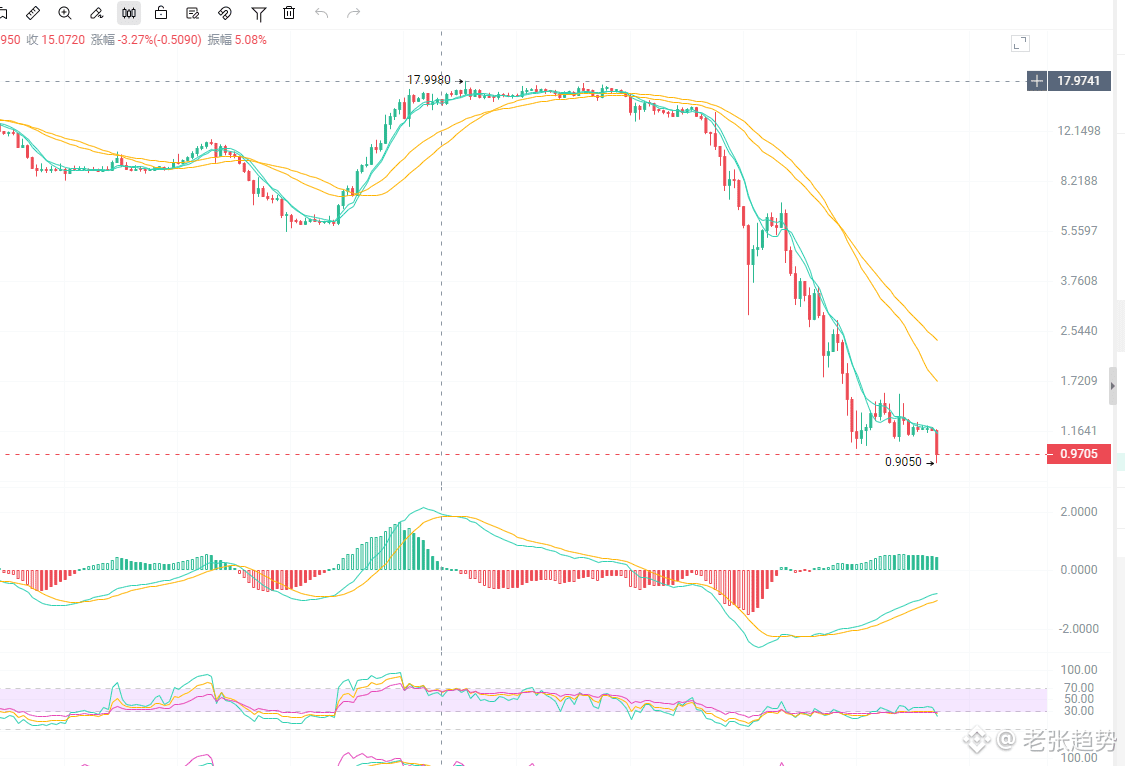Click the undo arrow
Viewport: 1125px width, 766px height.
[x=321, y=13]
